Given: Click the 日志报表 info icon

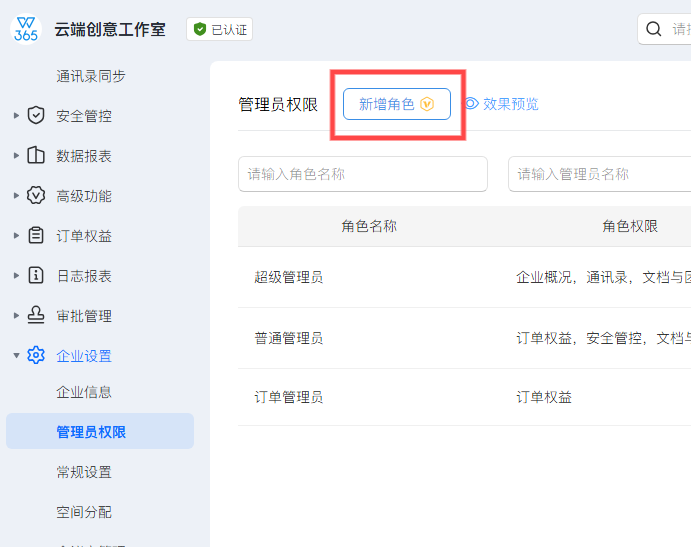Looking at the screenshot, I should (x=36, y=276).
